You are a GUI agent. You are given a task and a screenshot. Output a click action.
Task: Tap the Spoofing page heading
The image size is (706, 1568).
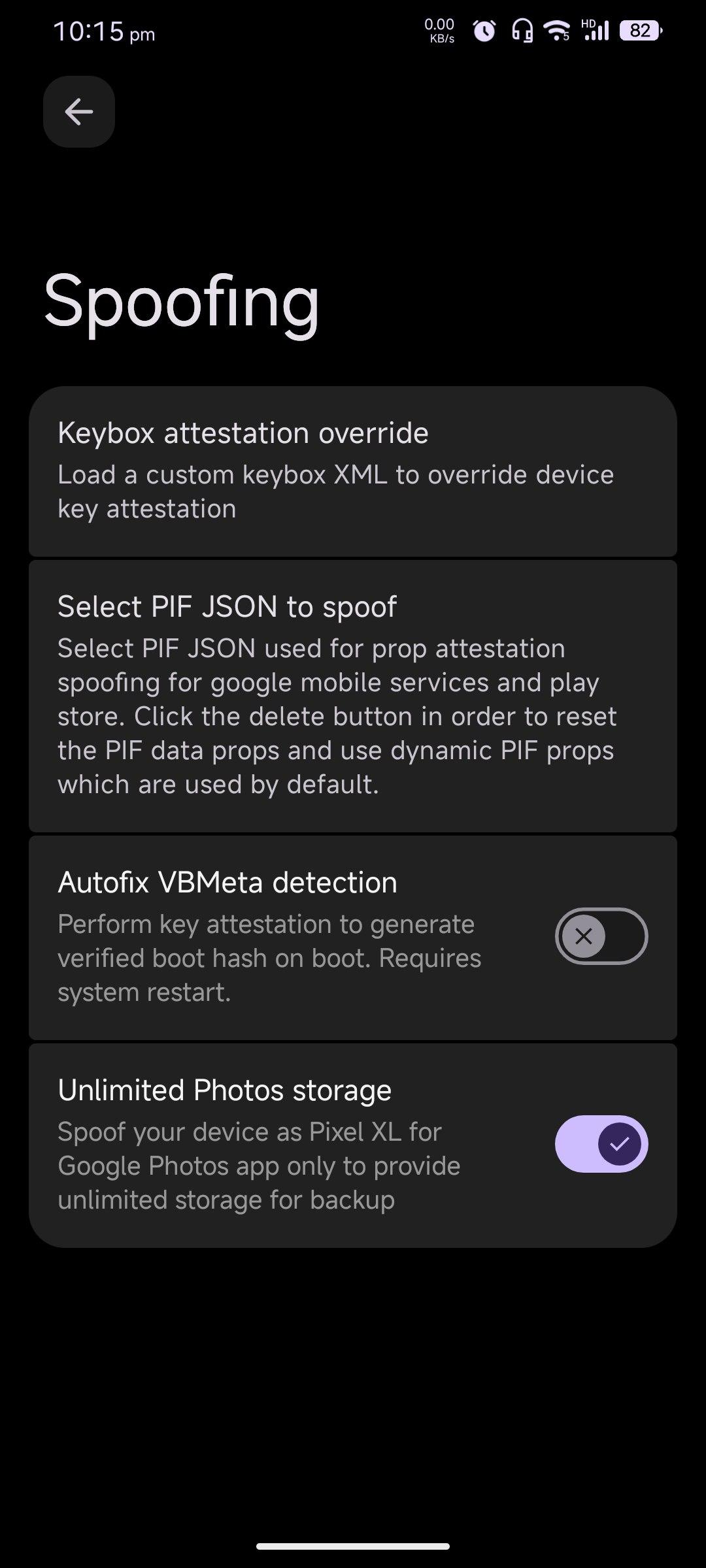coord(182,302)
